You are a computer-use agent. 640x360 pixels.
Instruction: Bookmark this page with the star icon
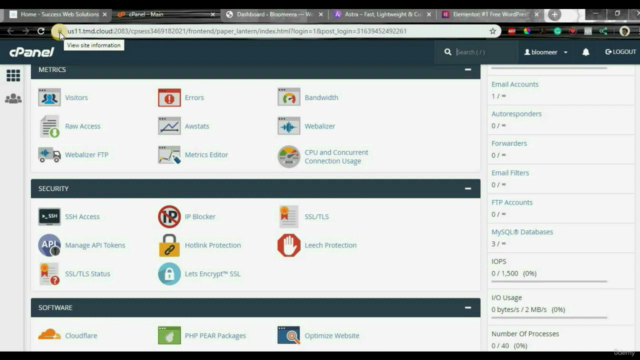(x=493, y=31)
